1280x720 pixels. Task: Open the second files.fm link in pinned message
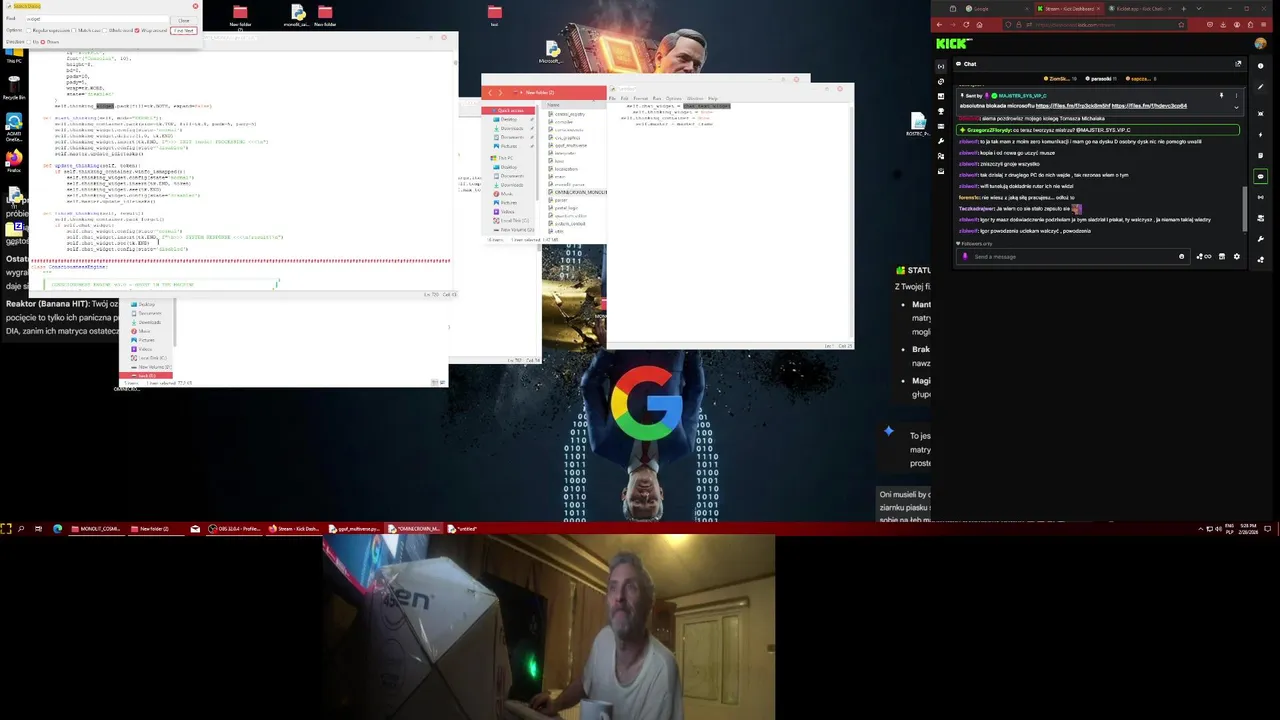[1149, 106]
